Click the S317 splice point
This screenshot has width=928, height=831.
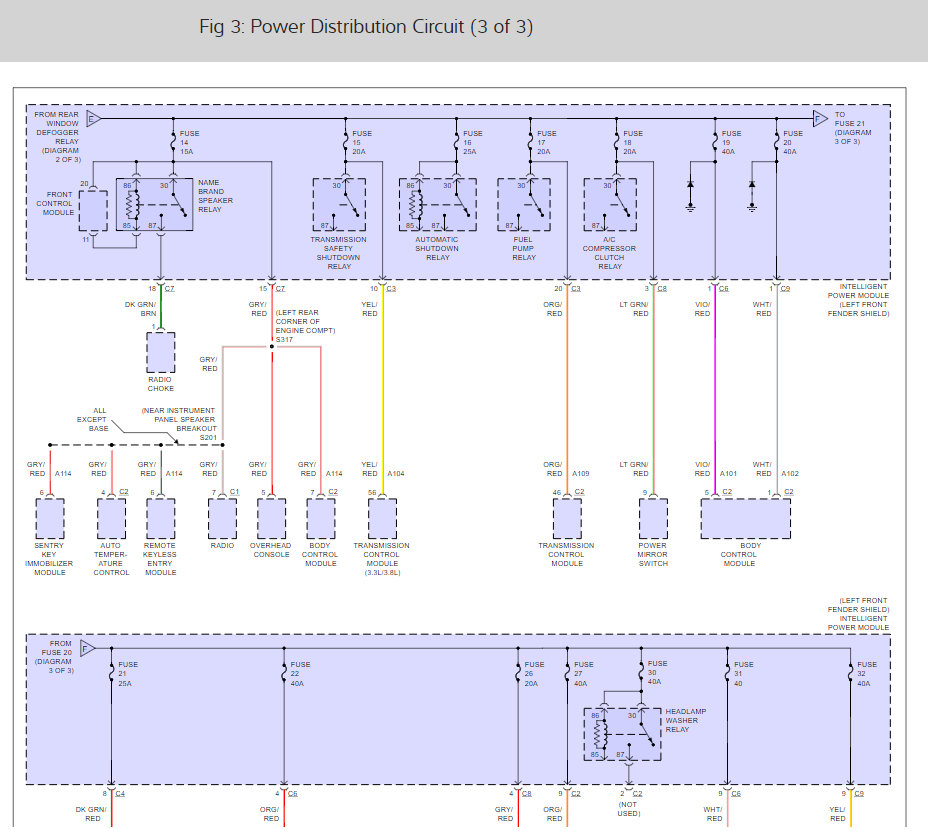point(272,347)
